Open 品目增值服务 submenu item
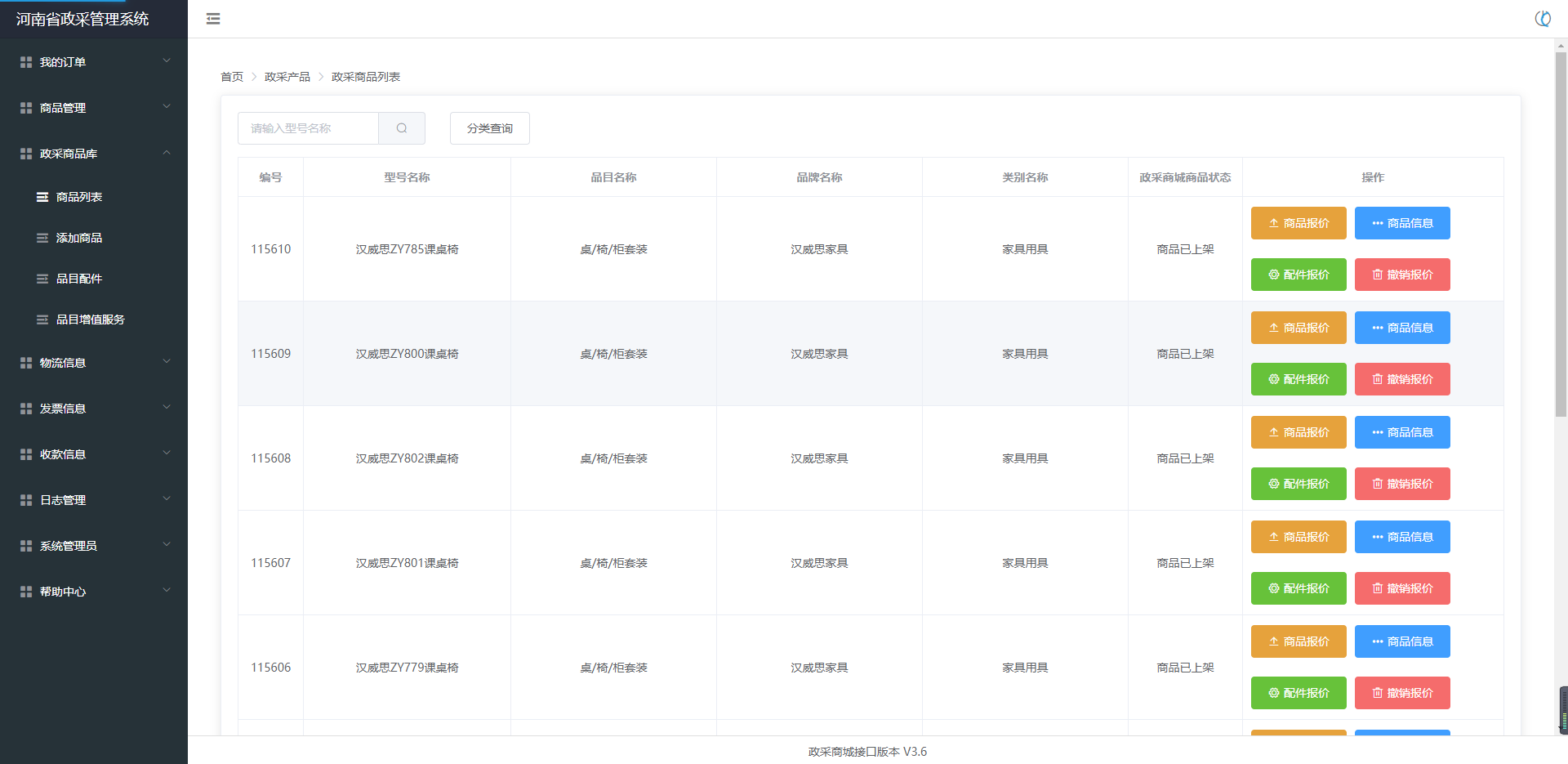The width and height of the screenshot is (1568, 764). click(90, 319)
